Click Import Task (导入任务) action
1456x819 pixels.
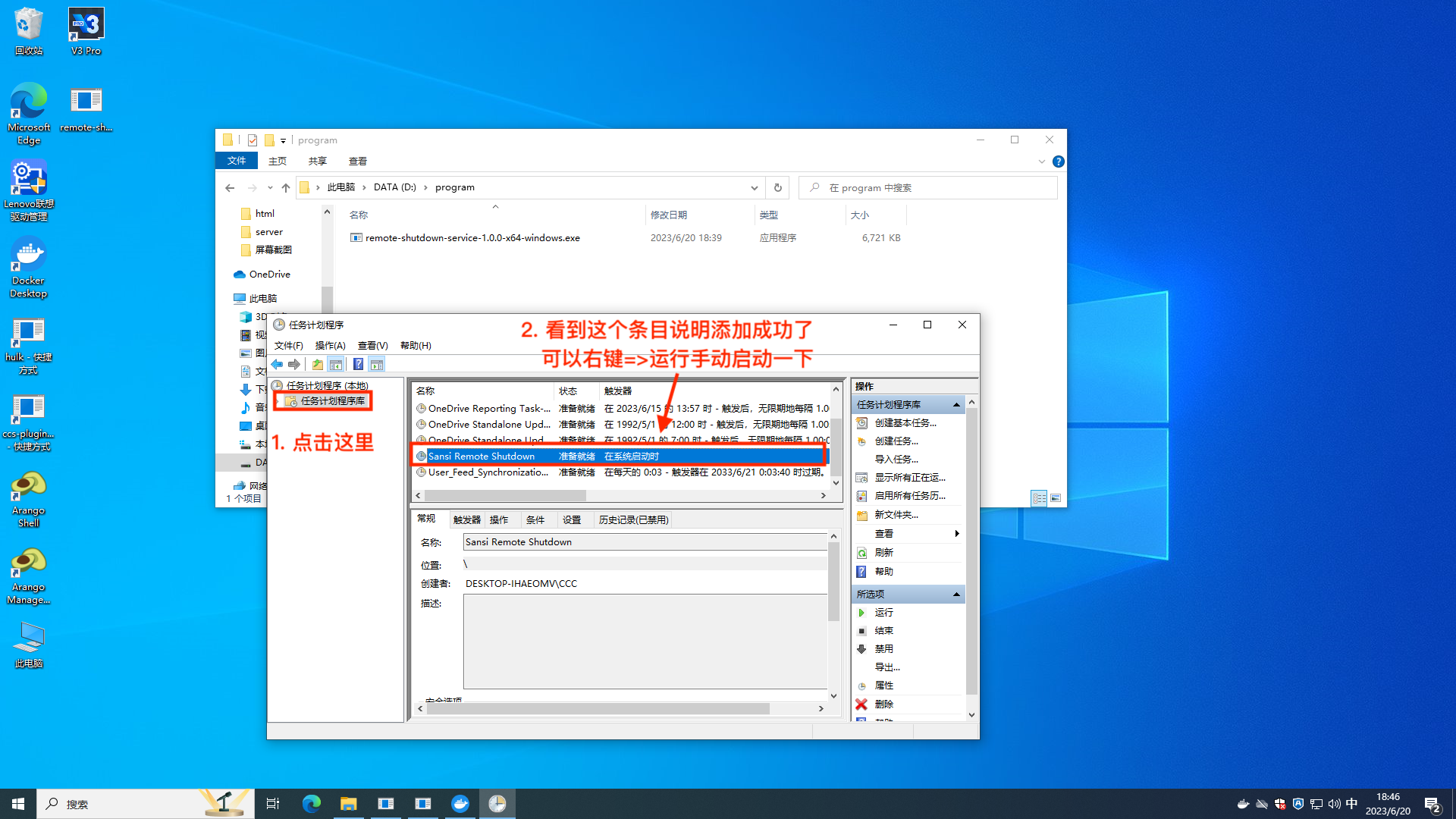coord(896,460)
